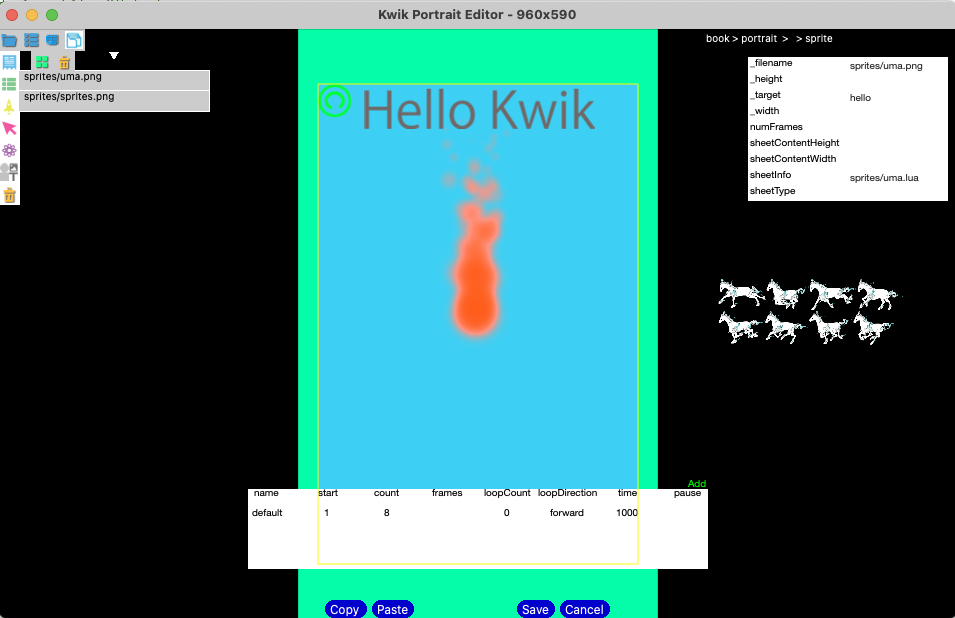Click the green Add link above the sequence table
The width and height of the screenshot is (955, 618).
[x=697, y=483]
